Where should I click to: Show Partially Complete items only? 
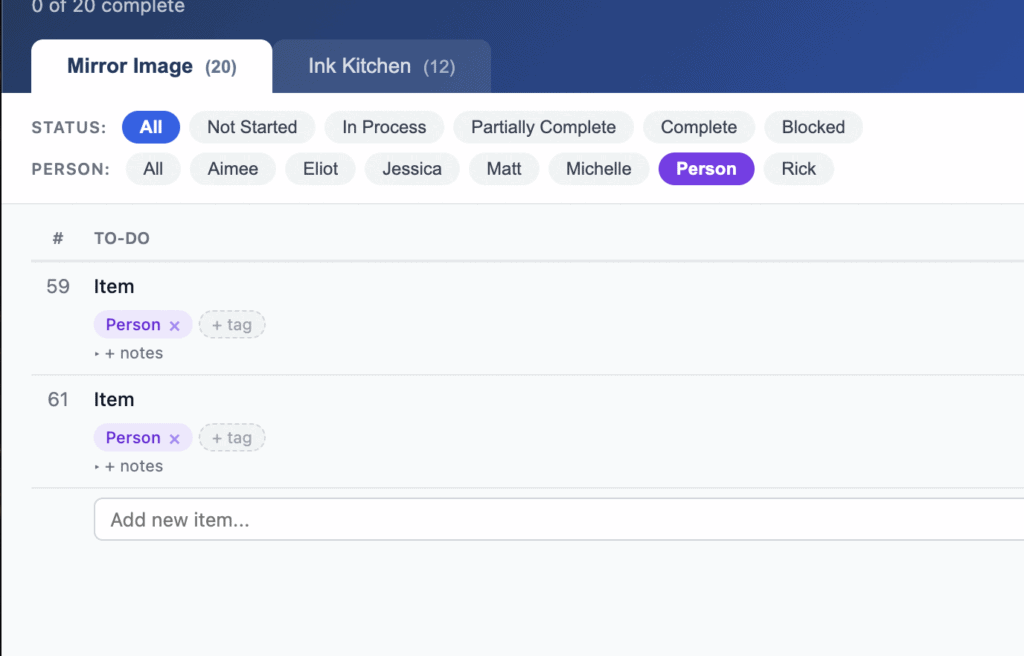pos(543,127)
